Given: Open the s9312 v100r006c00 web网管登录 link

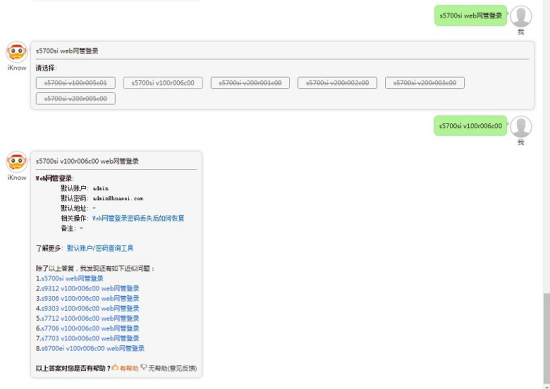Looking at the screenshot, I should coord(87,288).
